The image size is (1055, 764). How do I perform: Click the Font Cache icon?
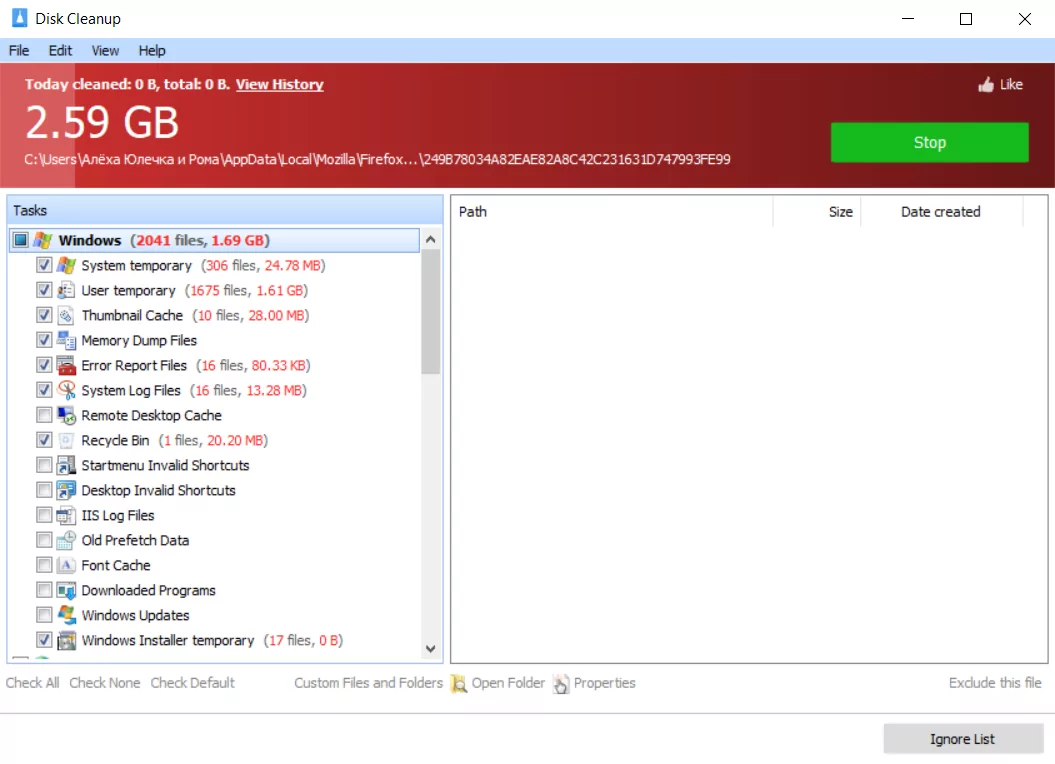(x=66, y=565)
